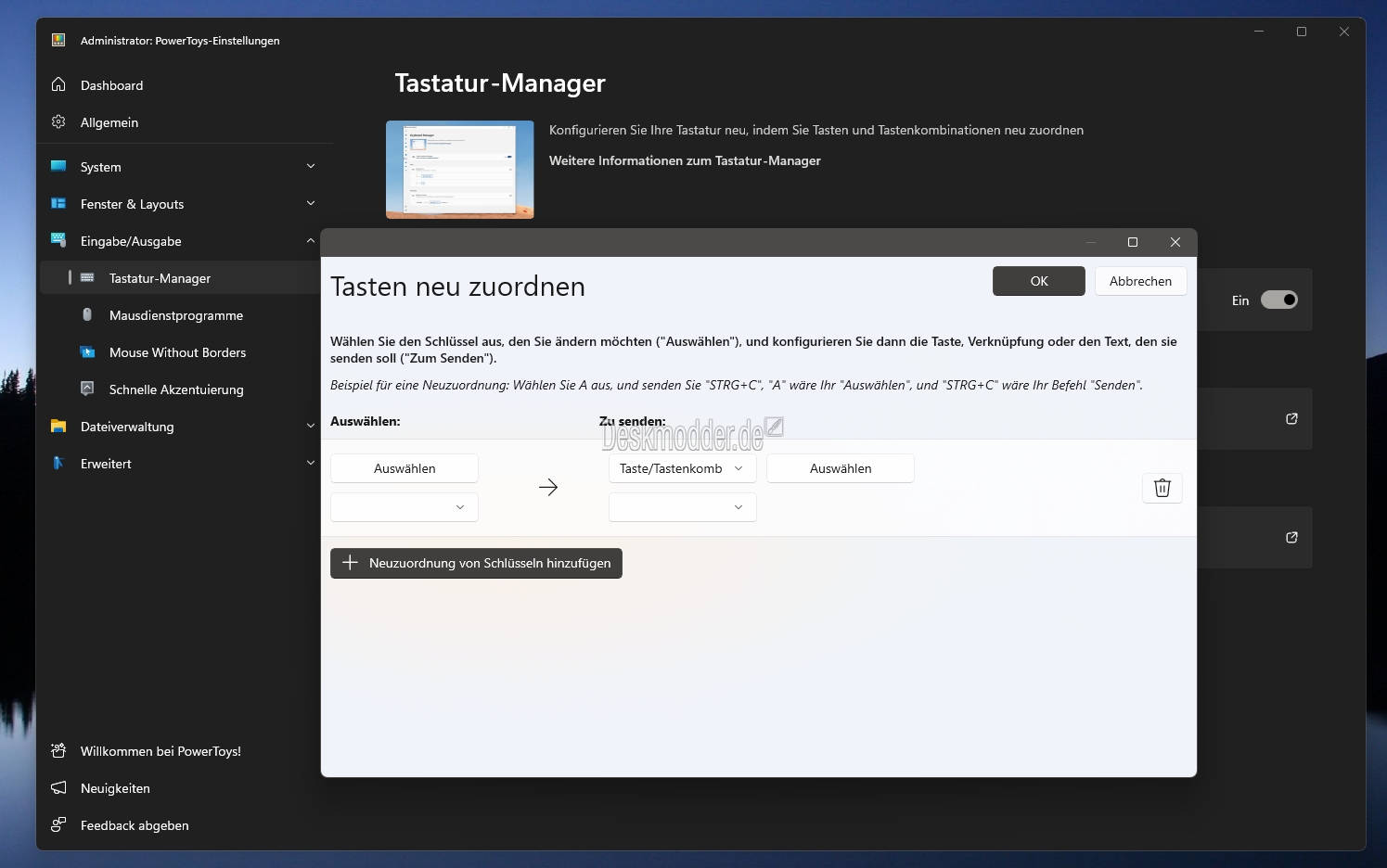Minimize the Tasten neu zuordnen dialog

point(1091,242)
